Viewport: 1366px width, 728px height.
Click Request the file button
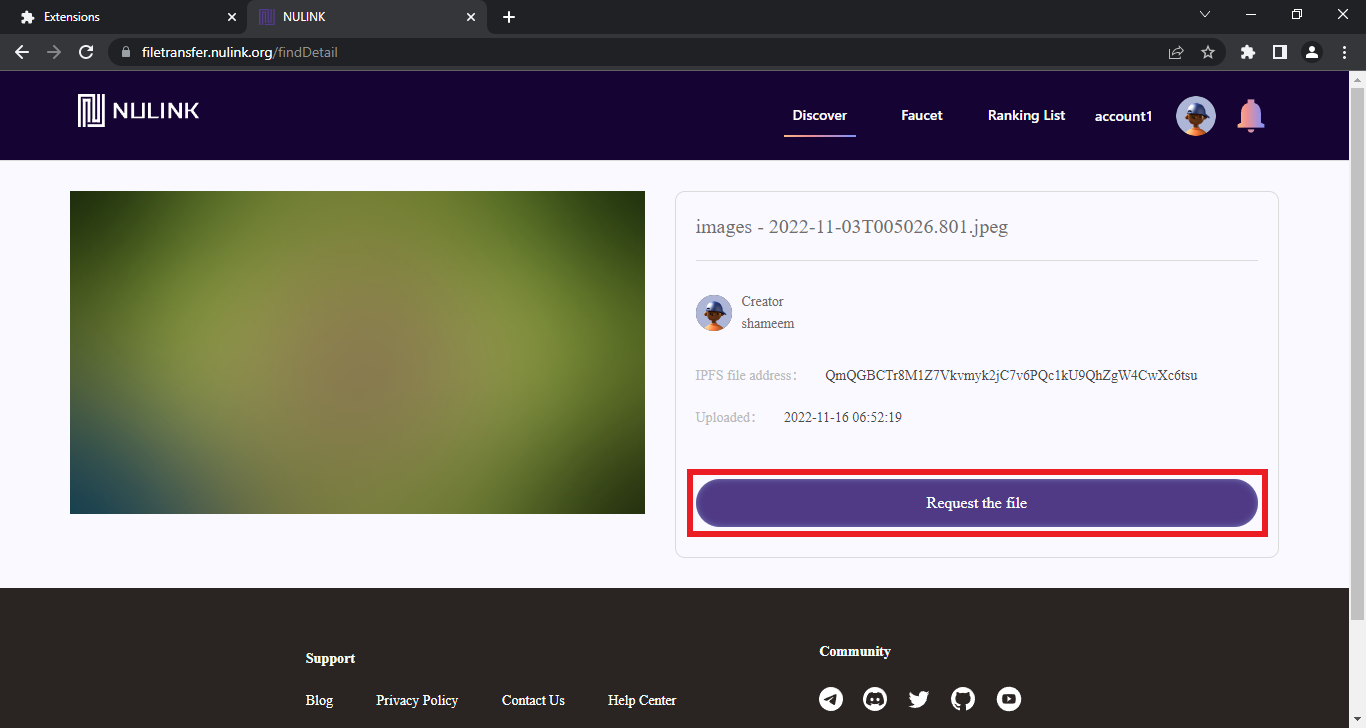(x=976, y=503)
